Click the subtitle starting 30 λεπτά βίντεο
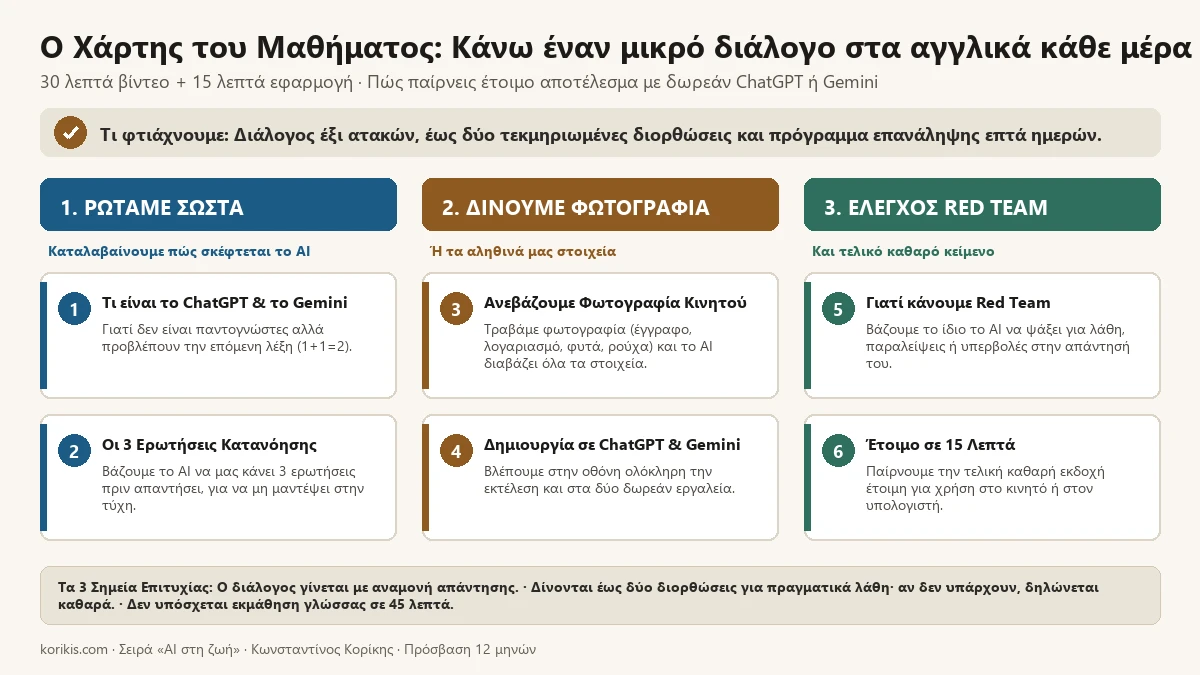 coord(459,82)
